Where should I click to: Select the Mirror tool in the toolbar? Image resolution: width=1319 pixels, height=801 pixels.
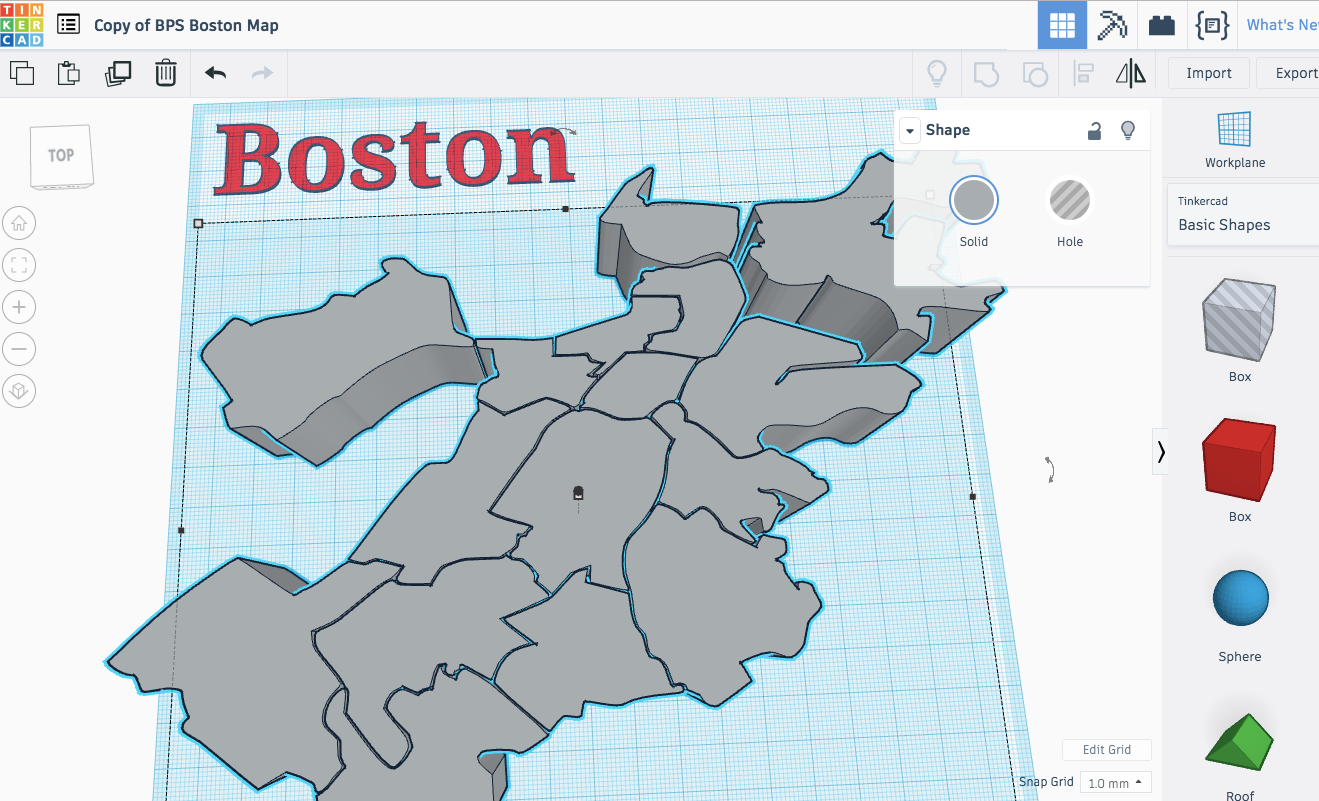click(1131, 73)
